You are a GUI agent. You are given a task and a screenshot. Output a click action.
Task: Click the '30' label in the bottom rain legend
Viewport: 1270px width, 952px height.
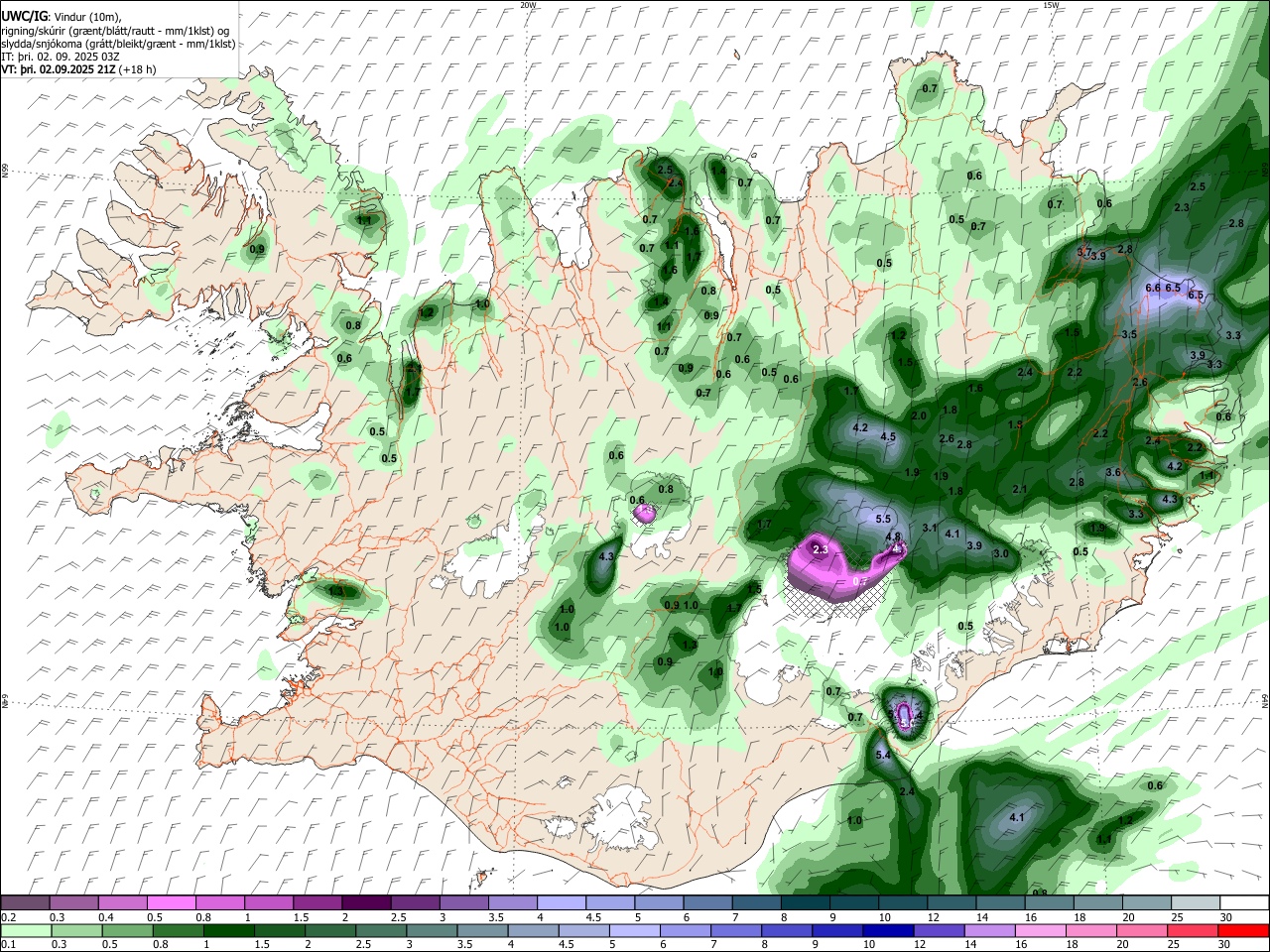pyautogui.click(x=1225, y=945)
